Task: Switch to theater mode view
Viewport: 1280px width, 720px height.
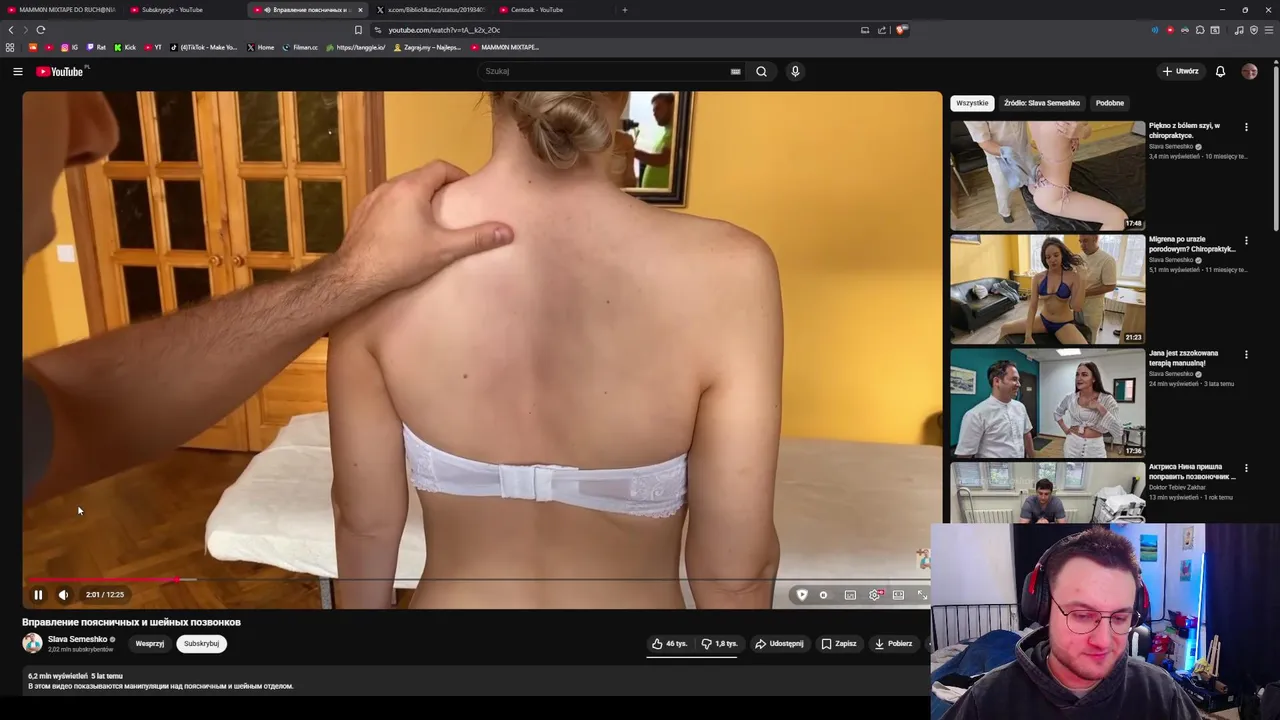Action: 898,595
